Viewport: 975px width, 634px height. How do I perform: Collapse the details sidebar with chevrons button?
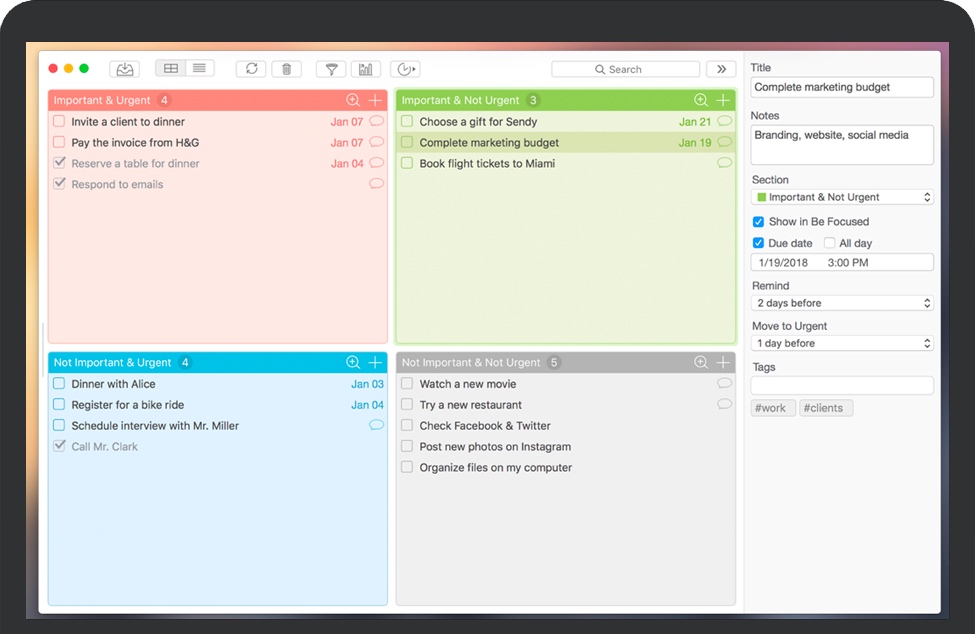[x=721, y=69]
